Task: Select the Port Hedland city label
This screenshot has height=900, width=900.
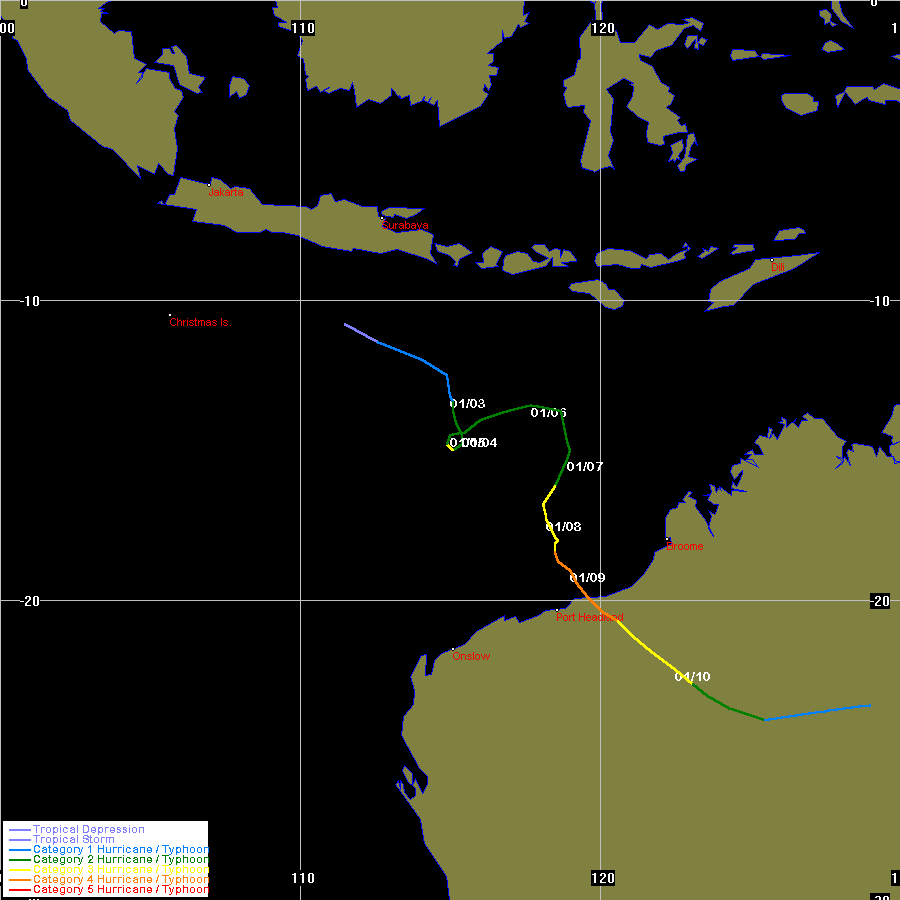Action: (590, 618)
